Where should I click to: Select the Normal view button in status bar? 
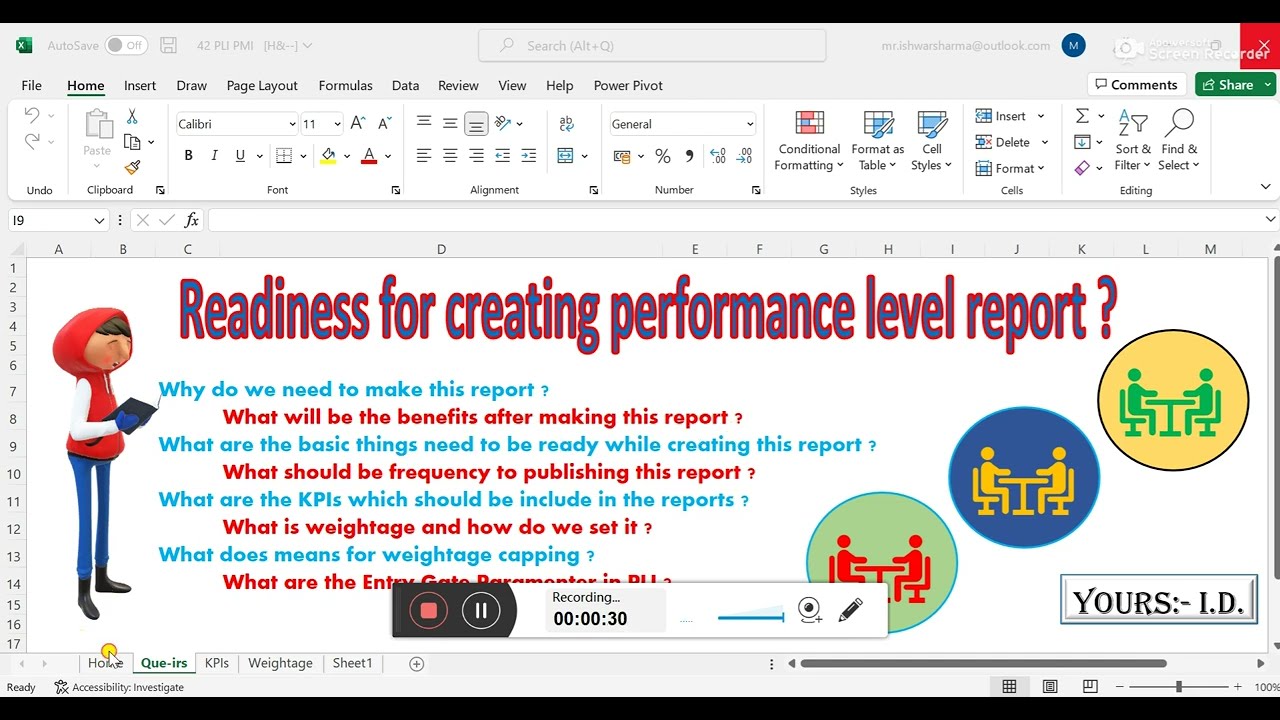pos(1010,687)
